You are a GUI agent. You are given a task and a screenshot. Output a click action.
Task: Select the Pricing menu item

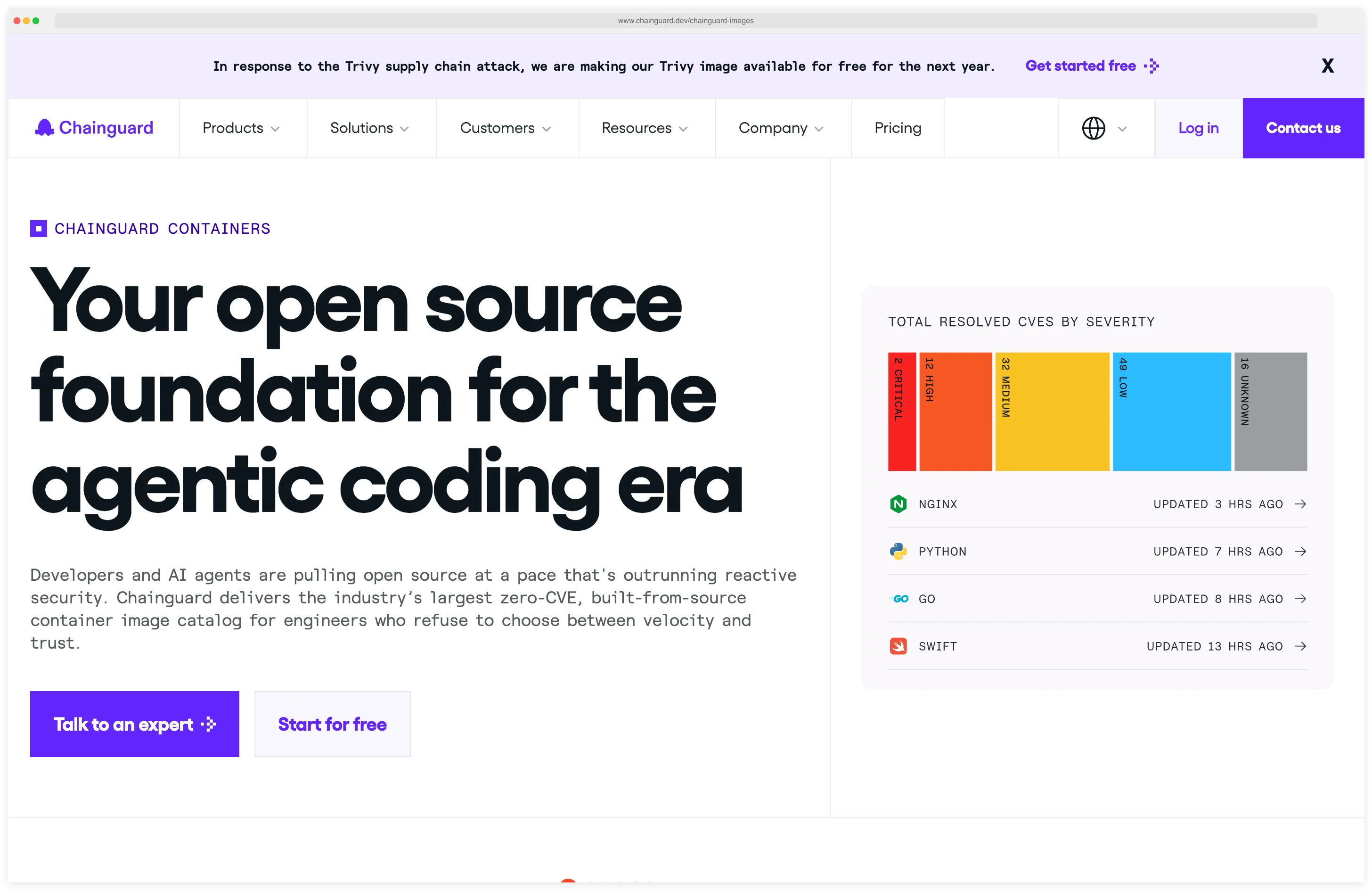click(897, 128)
